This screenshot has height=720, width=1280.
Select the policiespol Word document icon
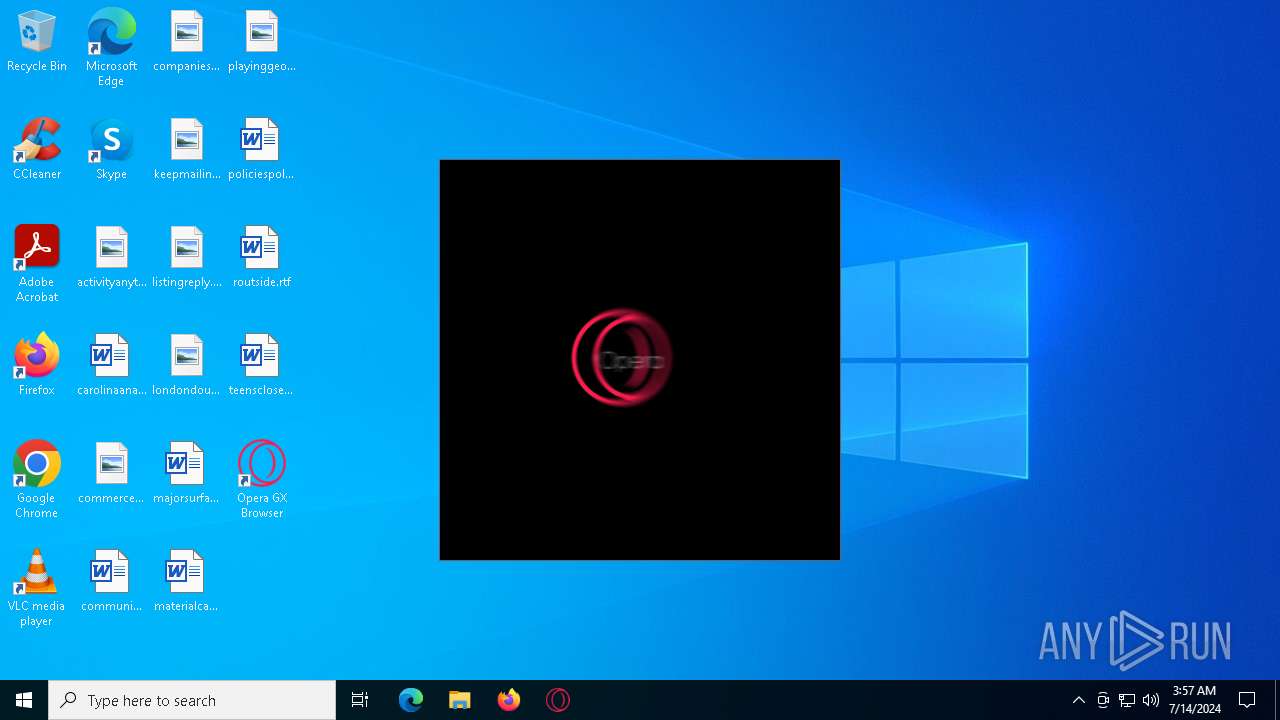pos(261,150)
